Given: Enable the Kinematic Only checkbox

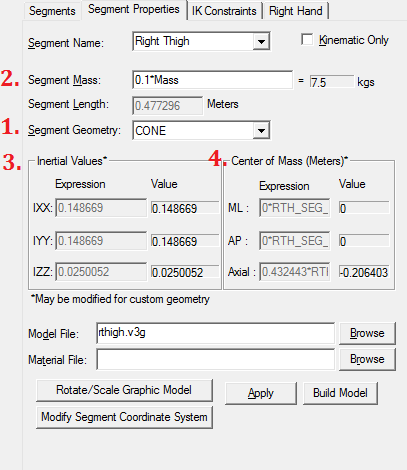Looking at the screenshot, I should point(307,40).
